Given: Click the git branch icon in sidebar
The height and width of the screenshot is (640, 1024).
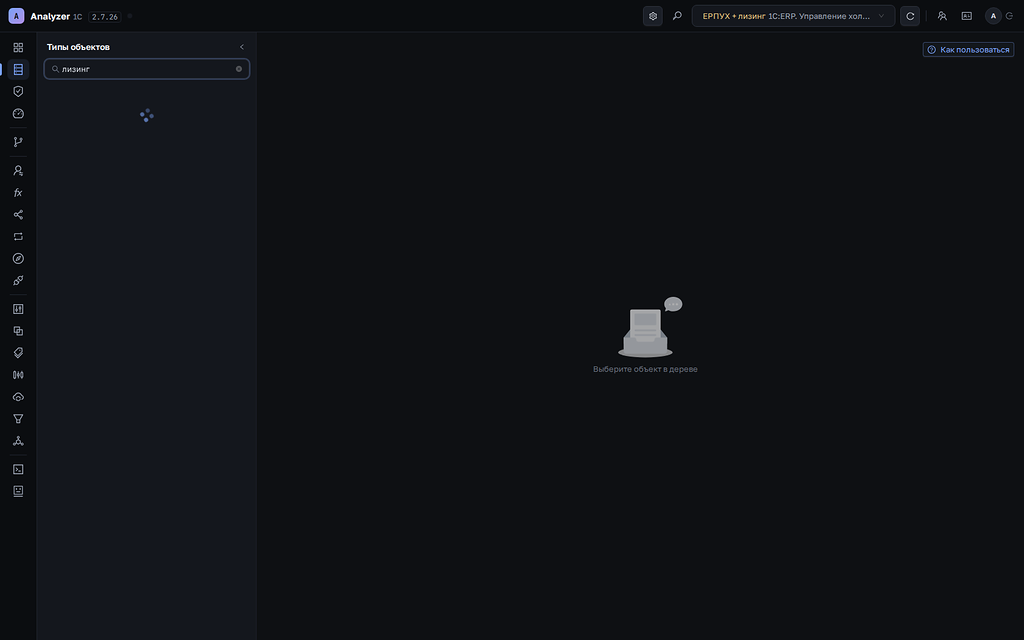Looking at the screenshot, I should [x=18, y=142].
